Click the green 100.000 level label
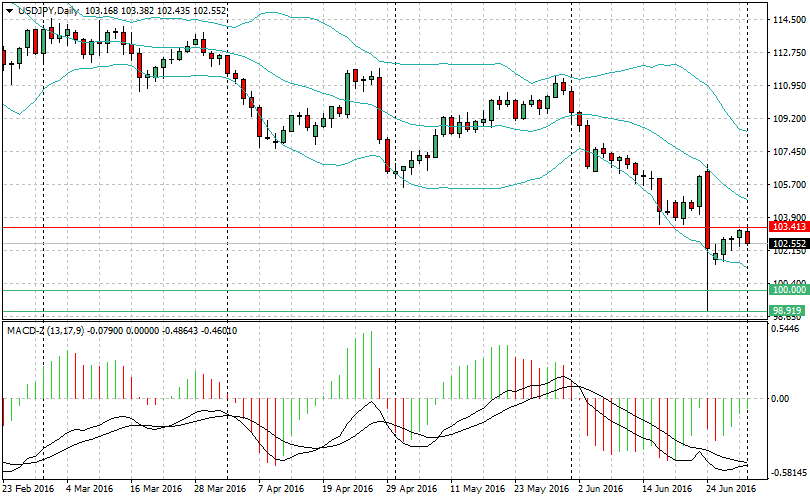The image size is (810, 500). pyautogui.click(x=789, y=290)
